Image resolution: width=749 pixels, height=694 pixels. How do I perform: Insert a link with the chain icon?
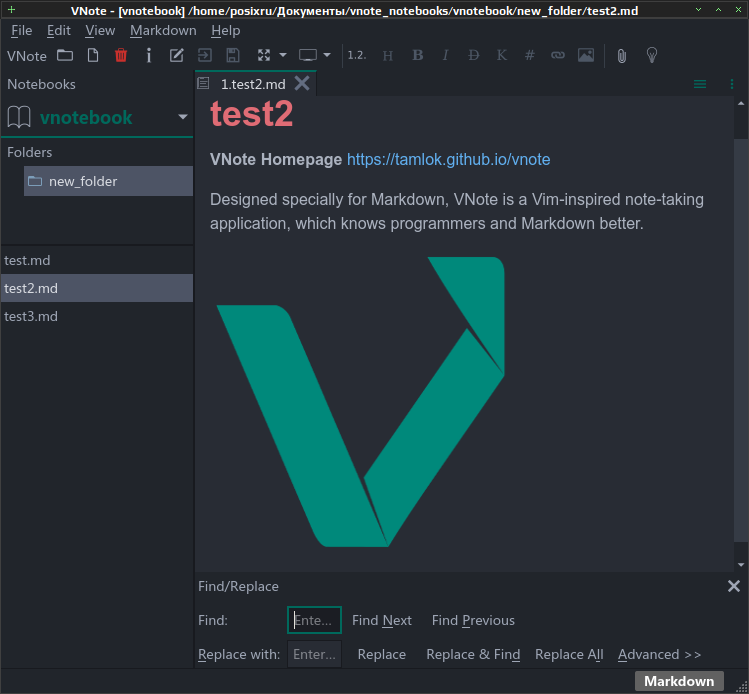(557, 55)
